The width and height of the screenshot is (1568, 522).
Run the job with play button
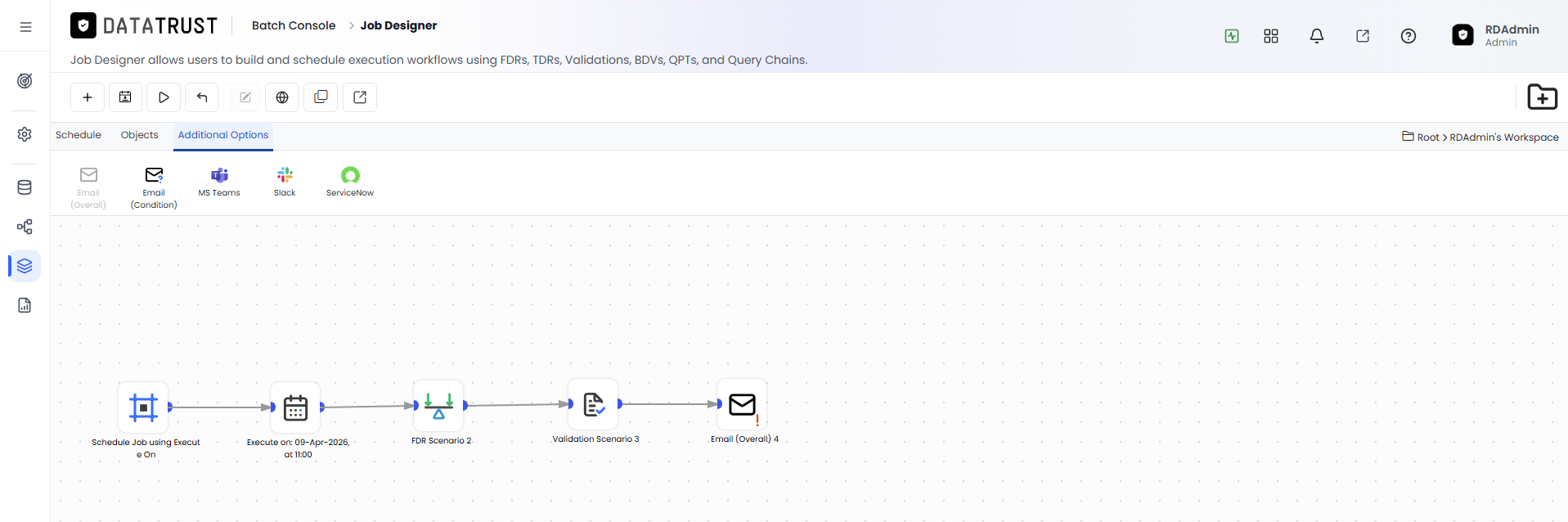[164, 97]
